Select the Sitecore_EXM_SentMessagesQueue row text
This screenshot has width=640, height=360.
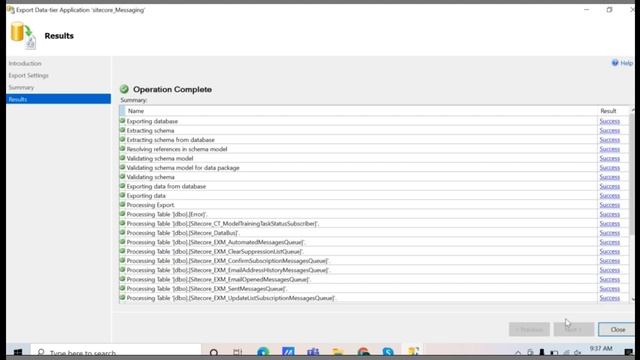coord(207,289)
